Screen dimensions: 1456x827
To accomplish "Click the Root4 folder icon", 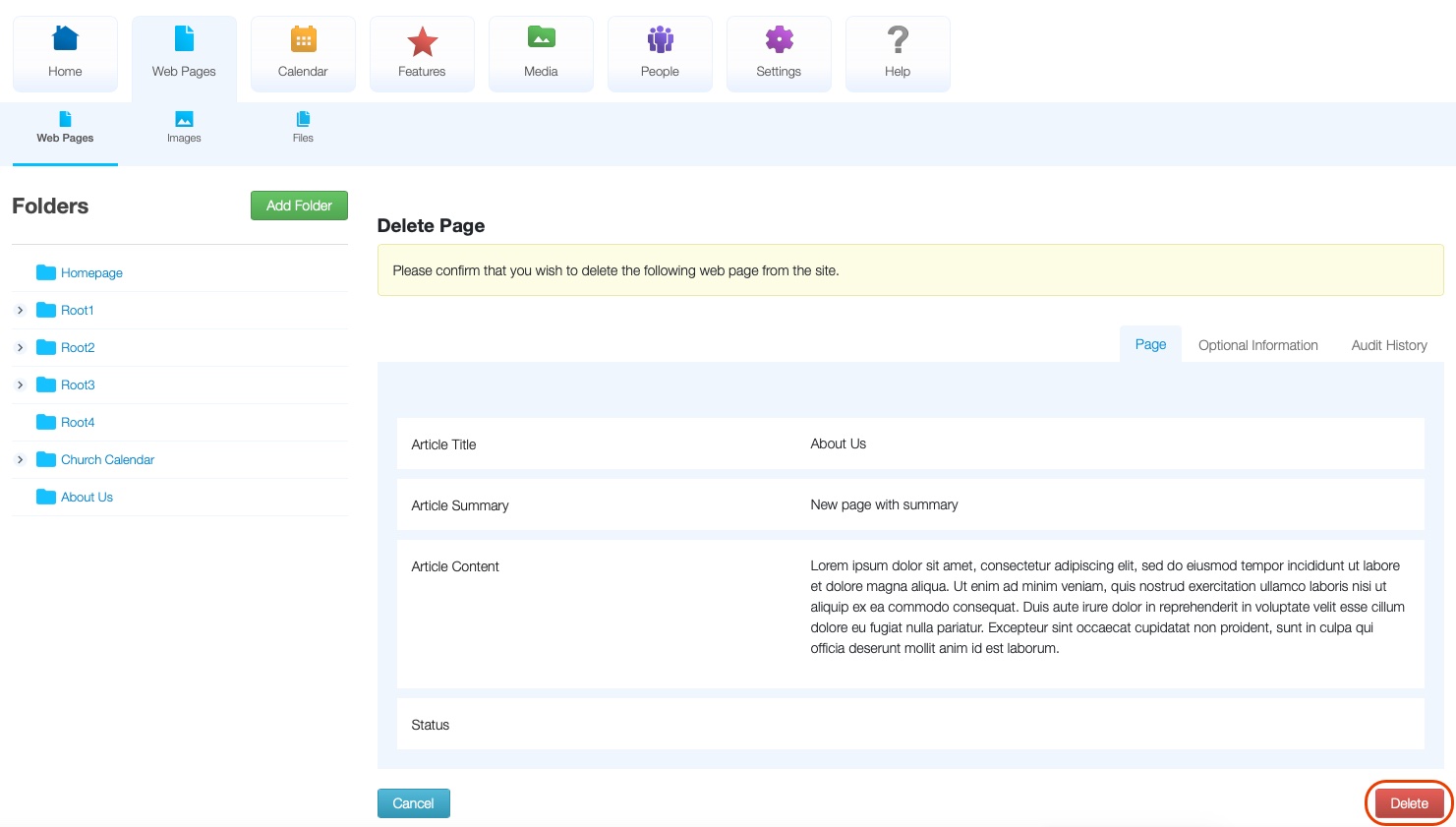I will (45, 422).
